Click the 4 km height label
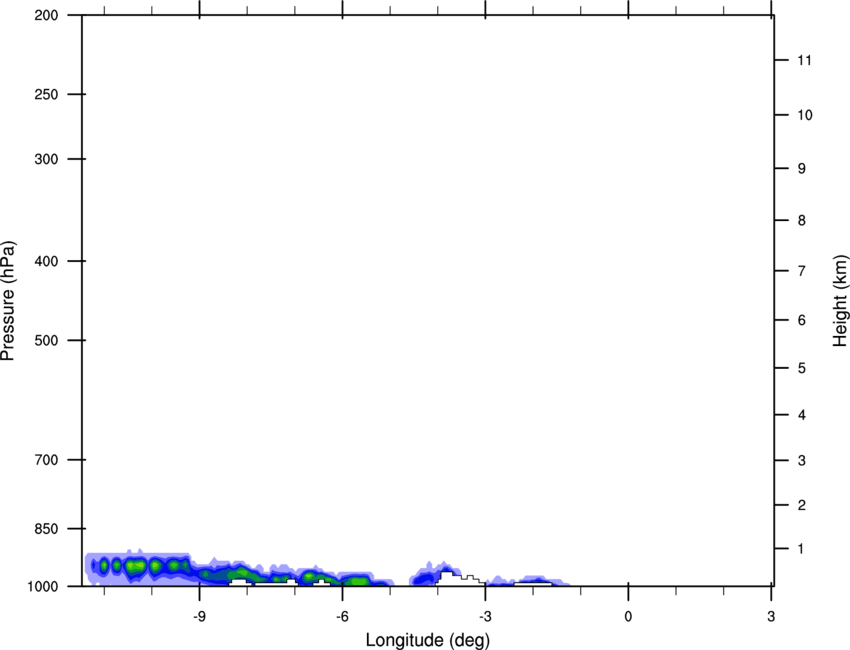This screenshot has width=850, height=650. [801, 415]
